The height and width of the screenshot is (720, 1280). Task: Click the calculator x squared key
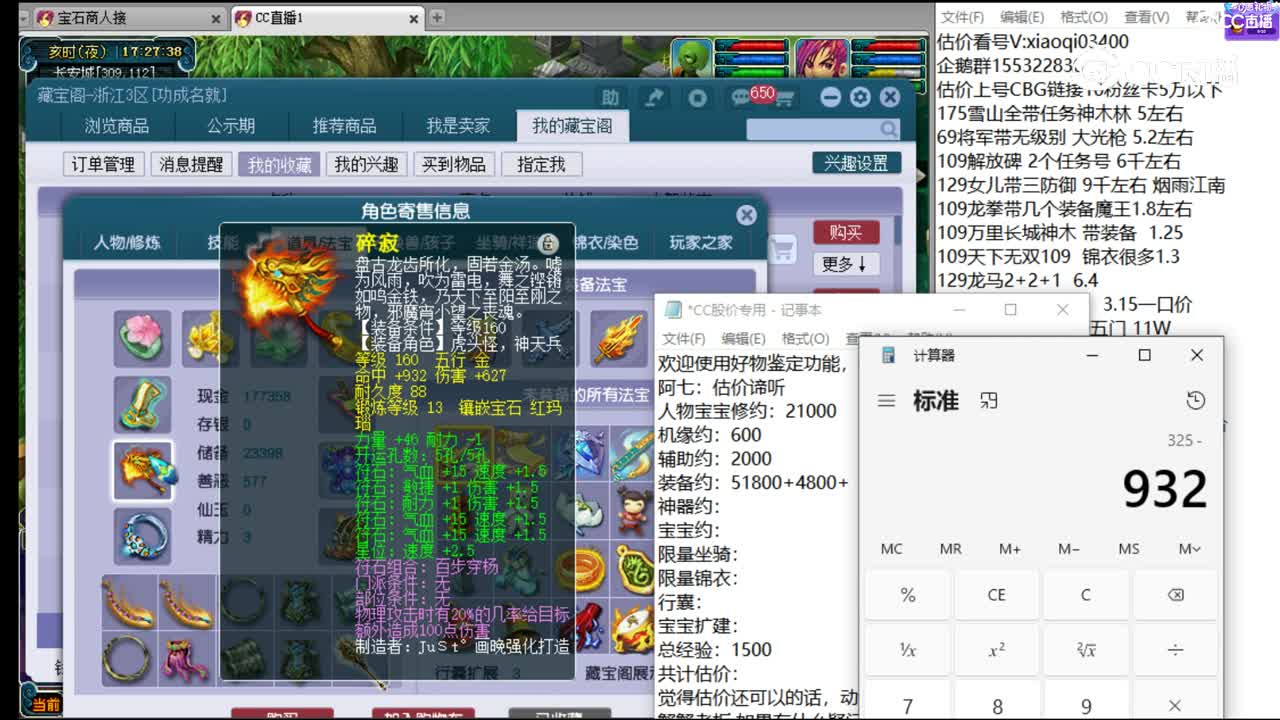[997, 649]
